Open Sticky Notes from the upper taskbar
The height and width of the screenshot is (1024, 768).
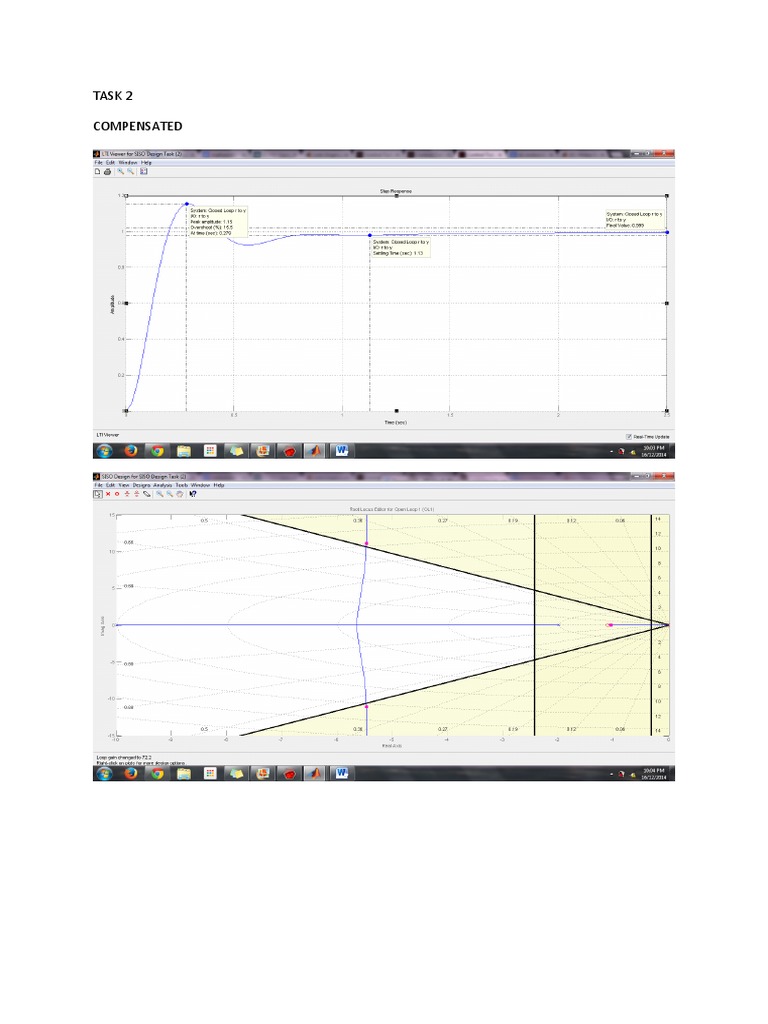236,451
